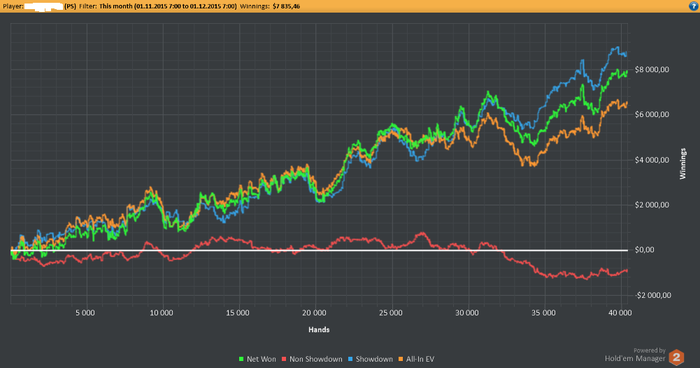Toggle the Non Showdown legend entry
The image size is (700, 368).
pos(312,359)
